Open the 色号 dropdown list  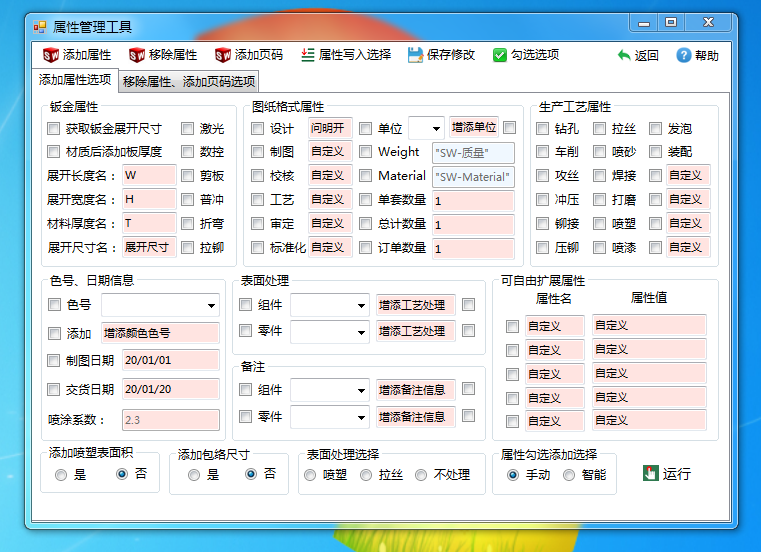tap(161, 305)
